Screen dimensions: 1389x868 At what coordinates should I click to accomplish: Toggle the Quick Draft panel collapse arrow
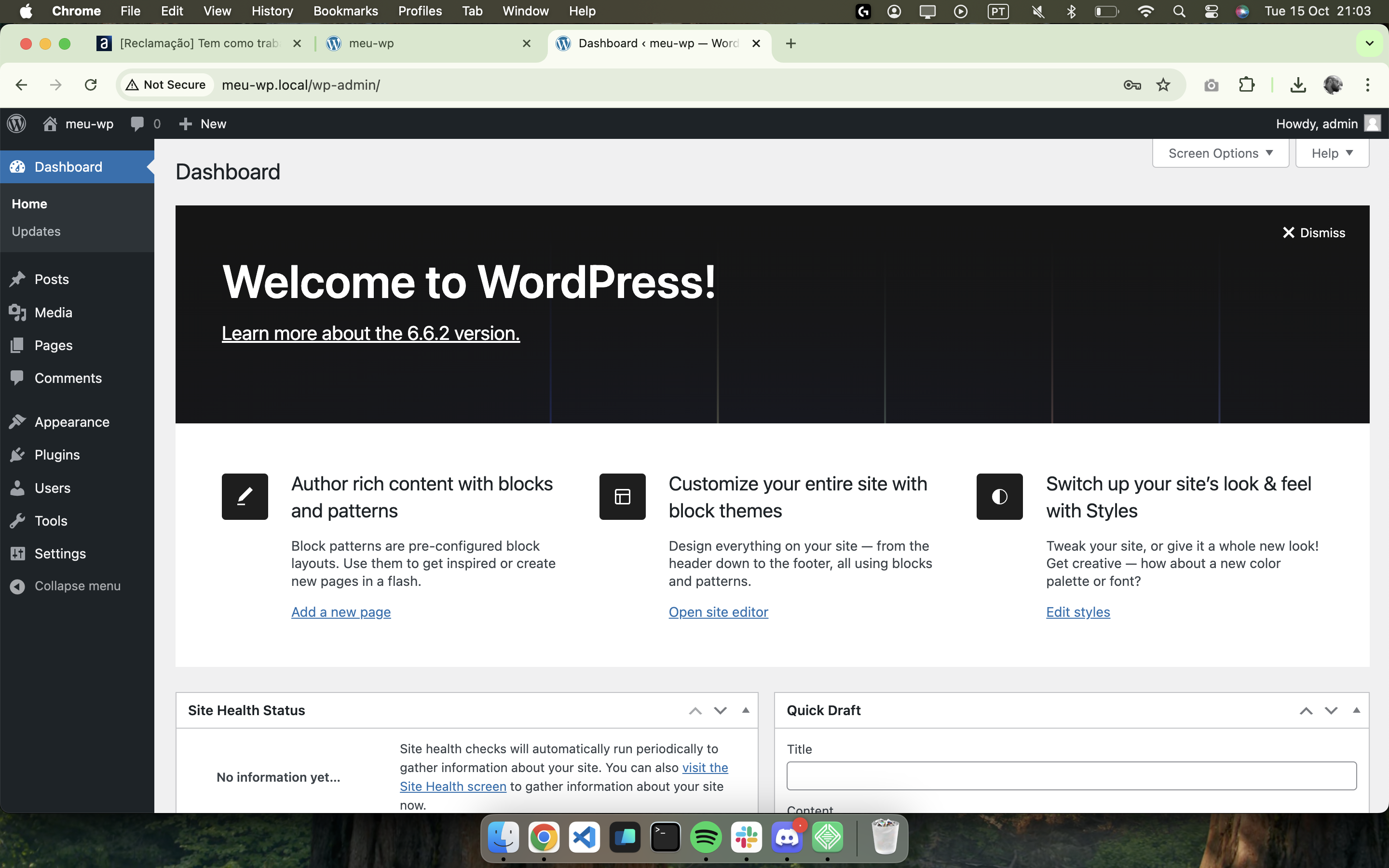[1356, 710]
